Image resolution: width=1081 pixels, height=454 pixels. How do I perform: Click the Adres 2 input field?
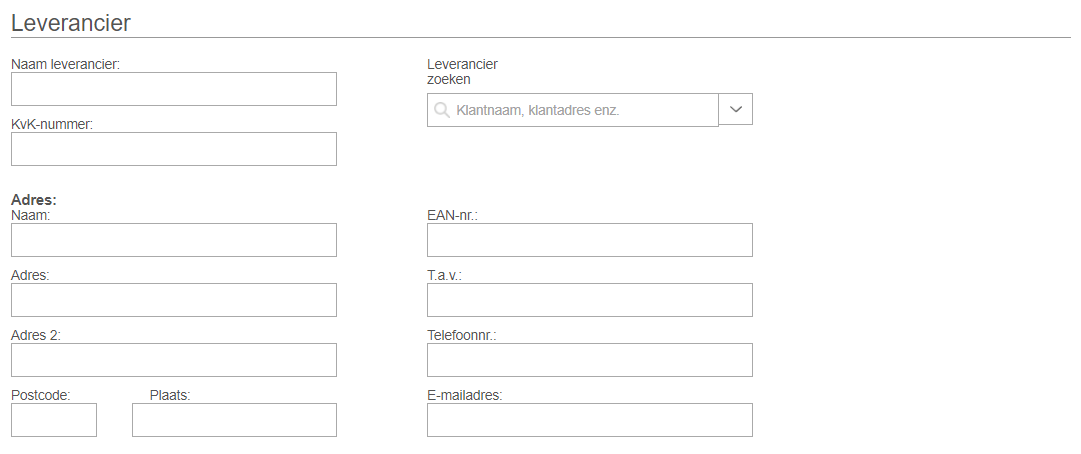[174, 360]
